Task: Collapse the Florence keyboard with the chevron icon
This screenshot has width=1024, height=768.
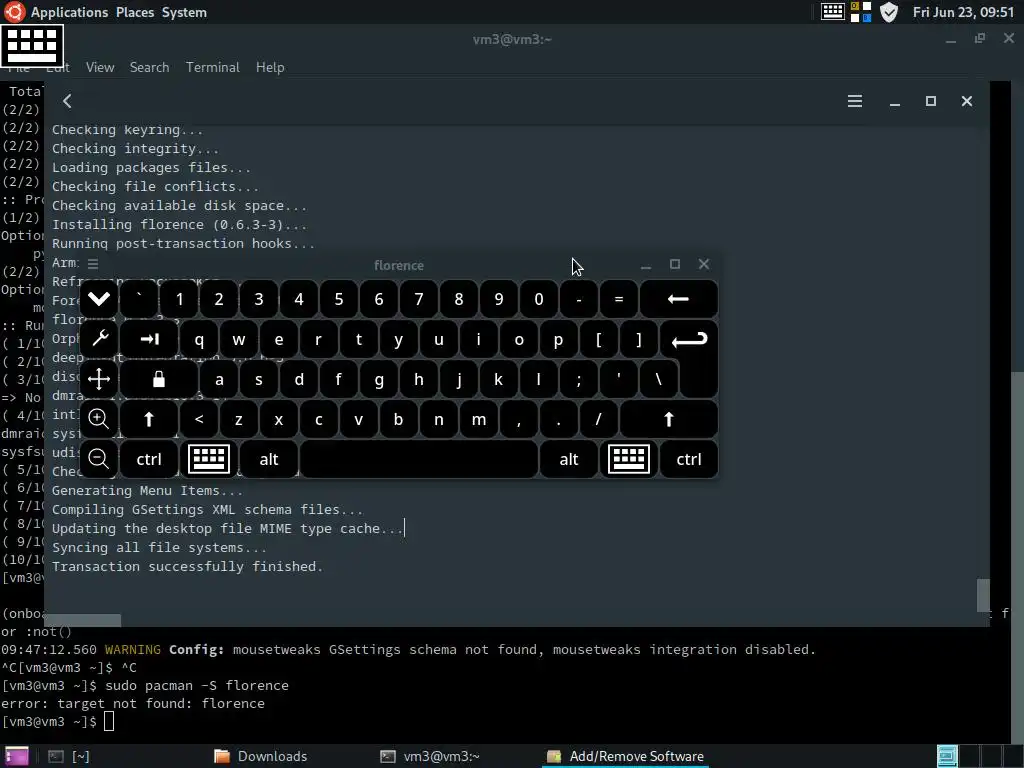Action: [x=99, y=299]
